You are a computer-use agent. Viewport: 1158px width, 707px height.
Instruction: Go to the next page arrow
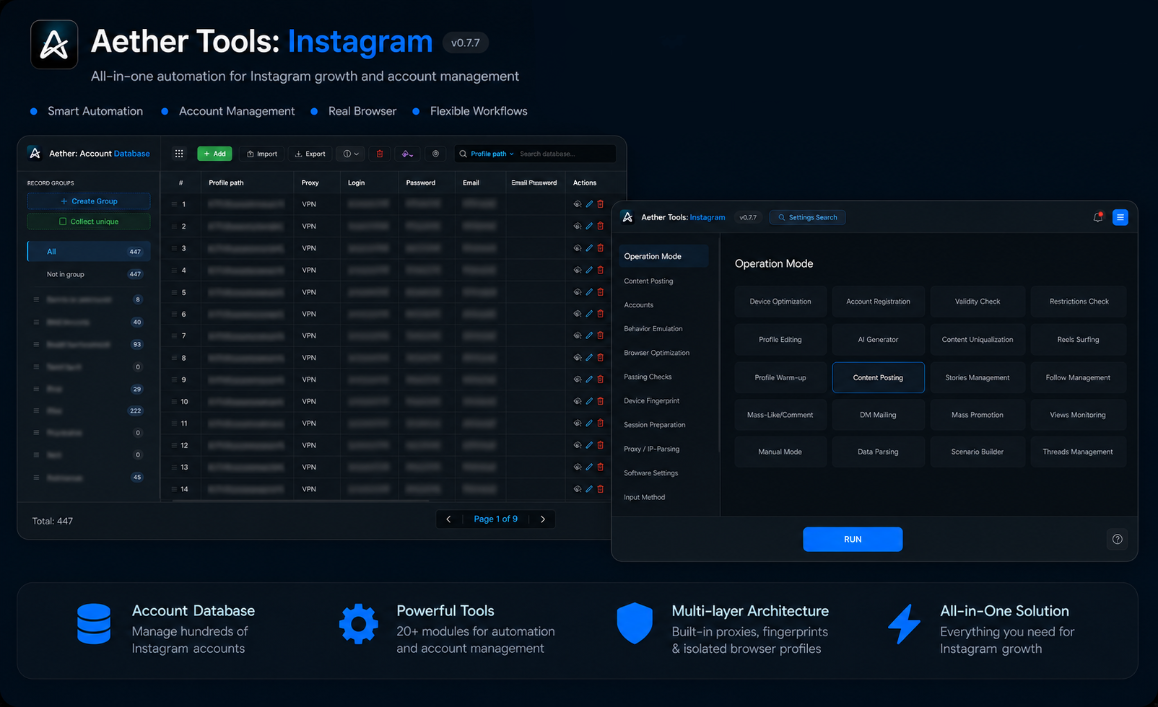[x=543, y=519]
